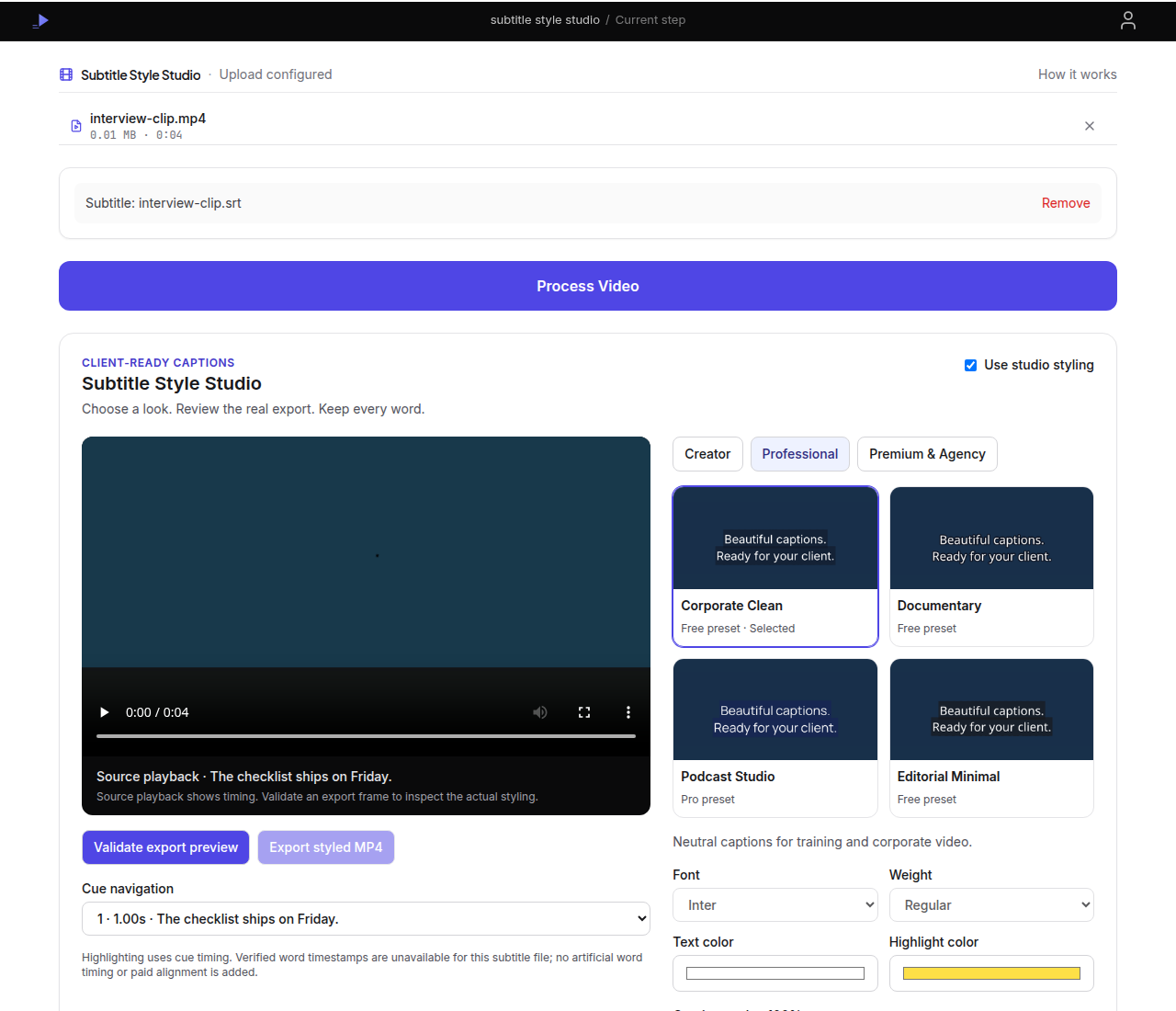Expand the Cue navigation dropdown
This screenshot has height=1011, width=1176.
coord(366,919)
